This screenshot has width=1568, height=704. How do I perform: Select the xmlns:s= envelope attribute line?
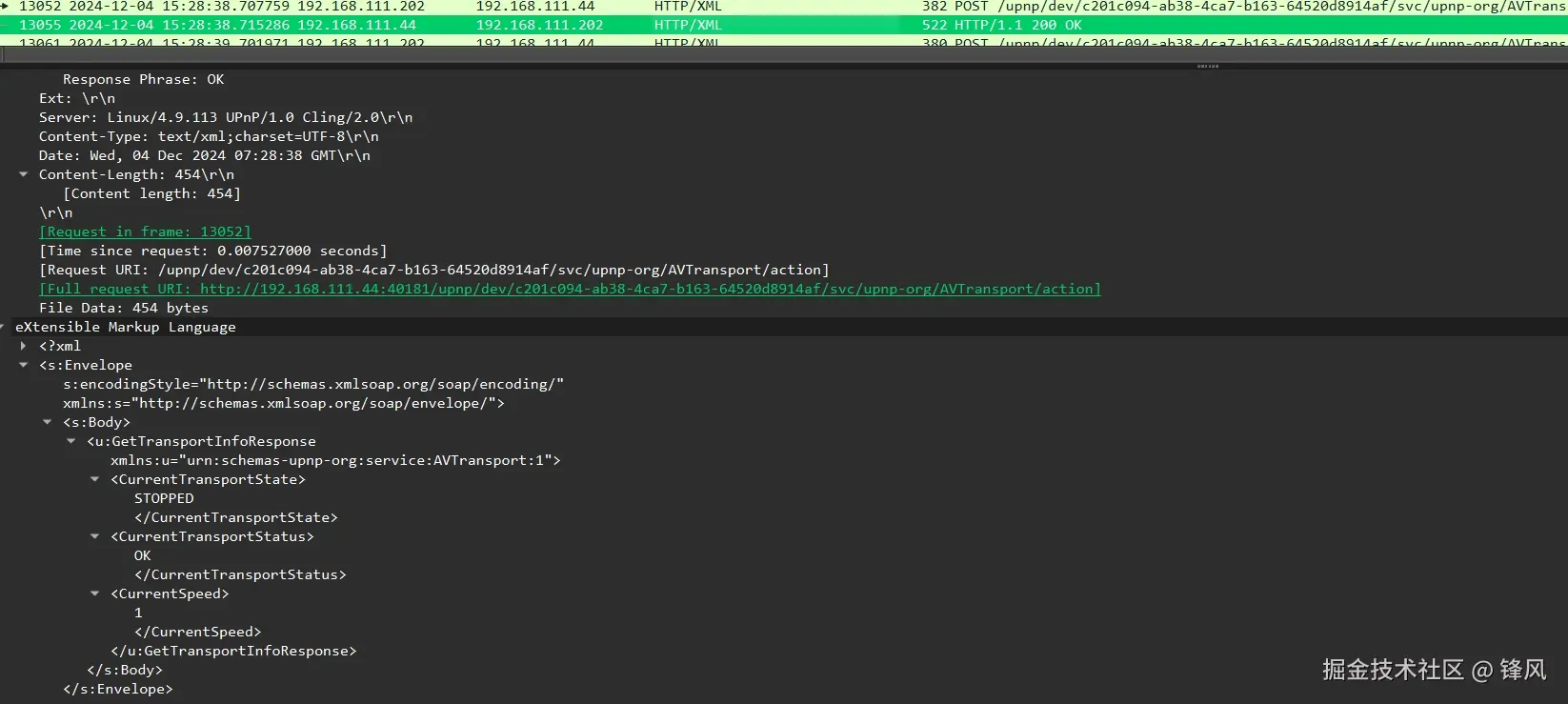[284, 403]
